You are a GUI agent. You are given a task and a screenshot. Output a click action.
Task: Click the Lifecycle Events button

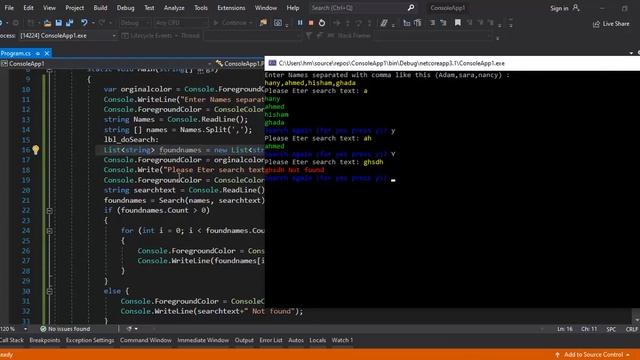point(147,36)
